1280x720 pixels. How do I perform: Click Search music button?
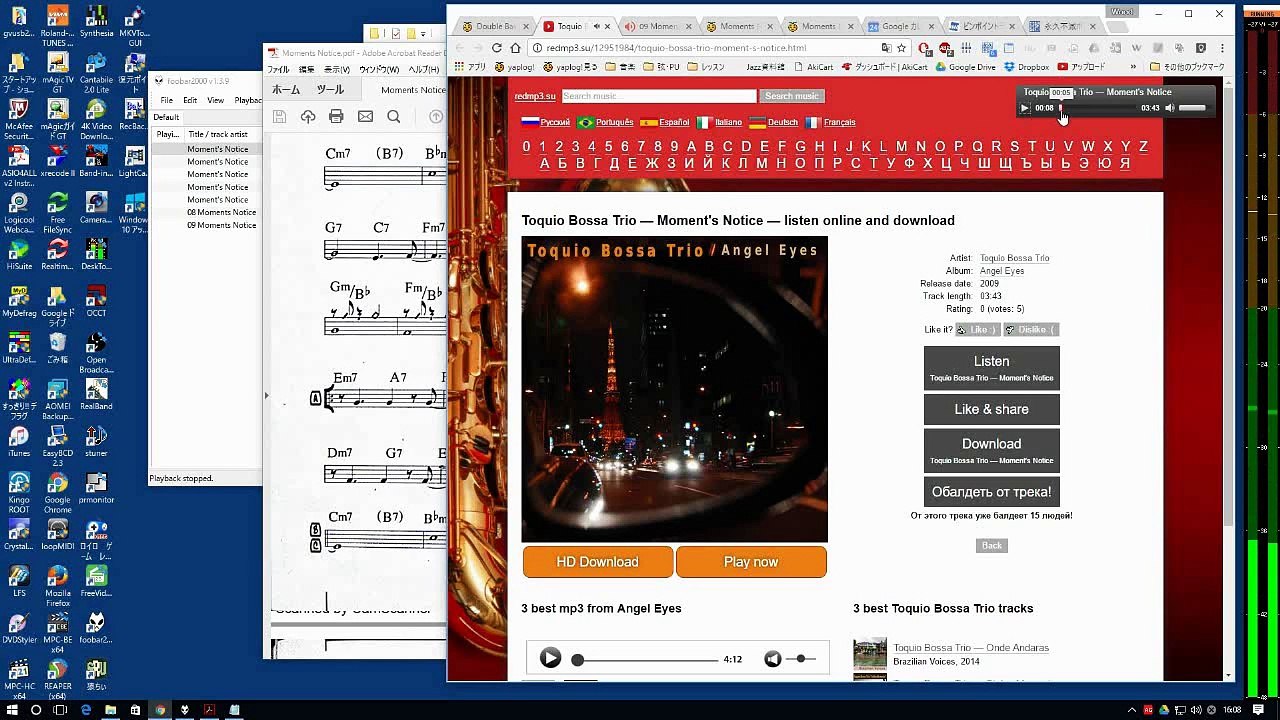[791, 96]
